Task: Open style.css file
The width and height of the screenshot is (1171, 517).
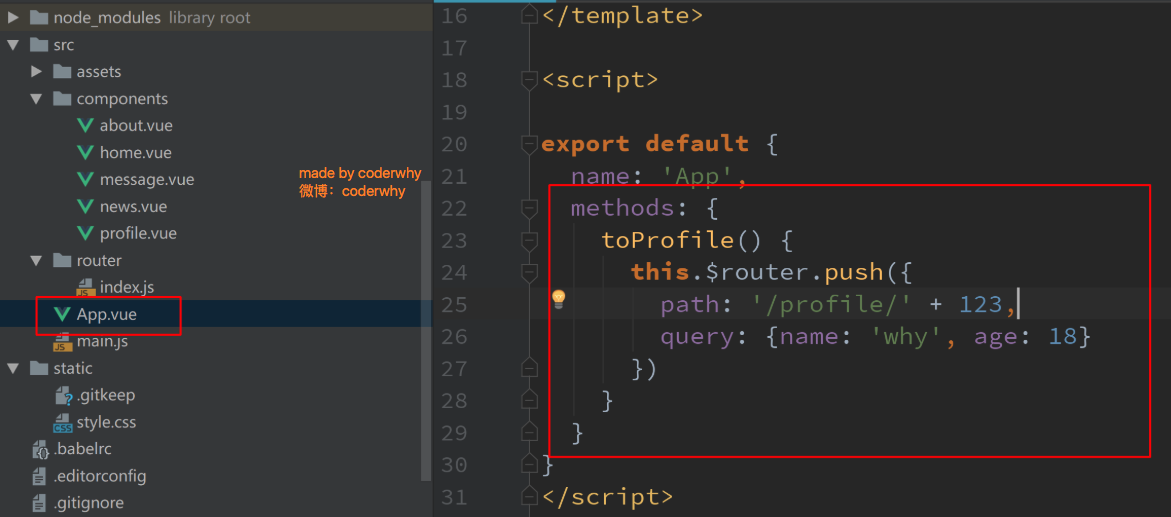Action: [106, 423]
